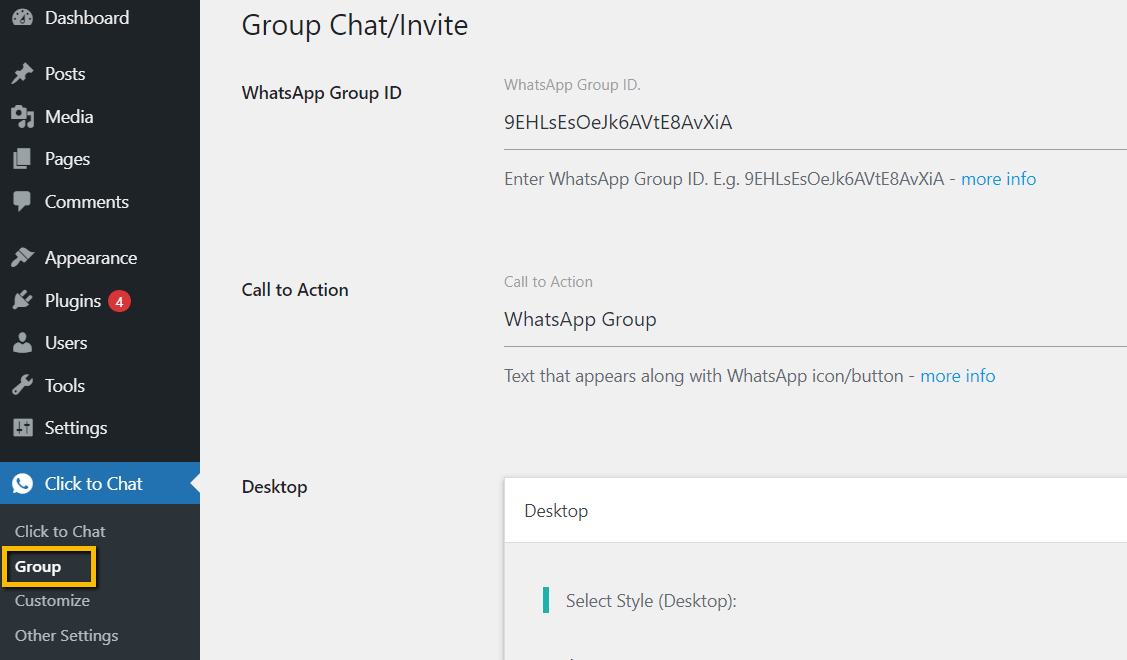This screenshot has height=660, width=1127.
Task: Open more info link for Group ID
Action: tap(998, 178)
